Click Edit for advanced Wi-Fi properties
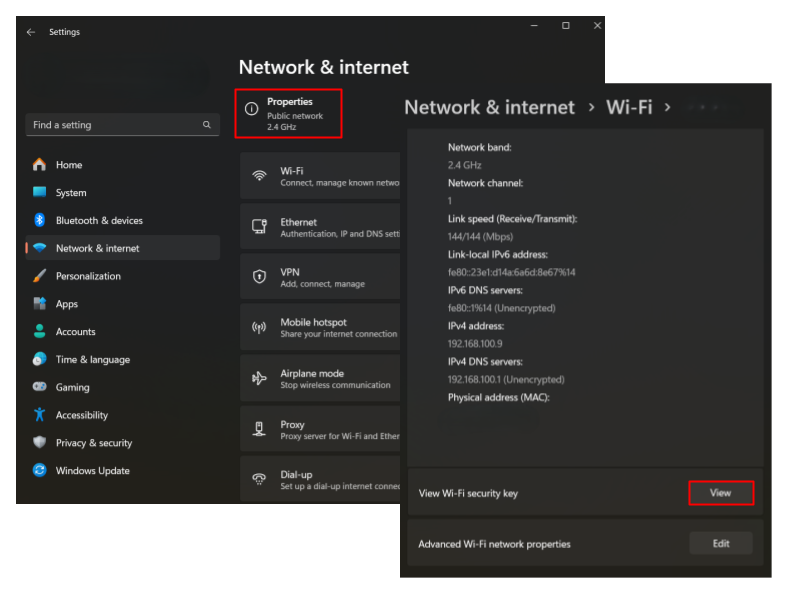 tap(720, 544)
